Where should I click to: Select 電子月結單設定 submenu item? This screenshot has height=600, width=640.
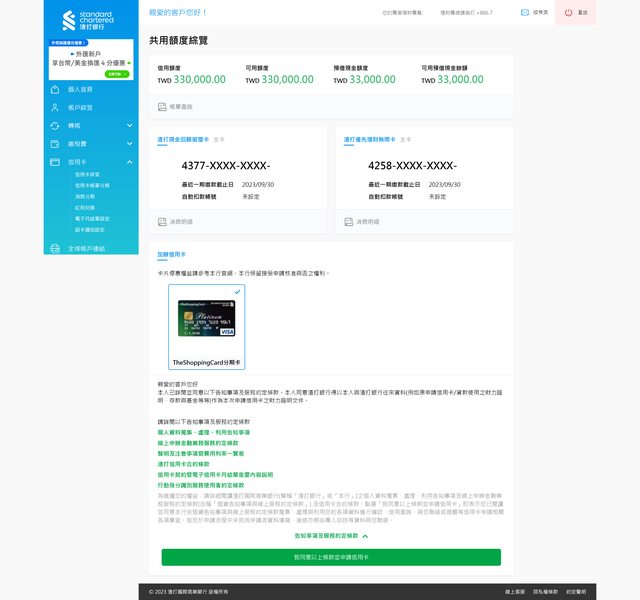tap(93, 217)
